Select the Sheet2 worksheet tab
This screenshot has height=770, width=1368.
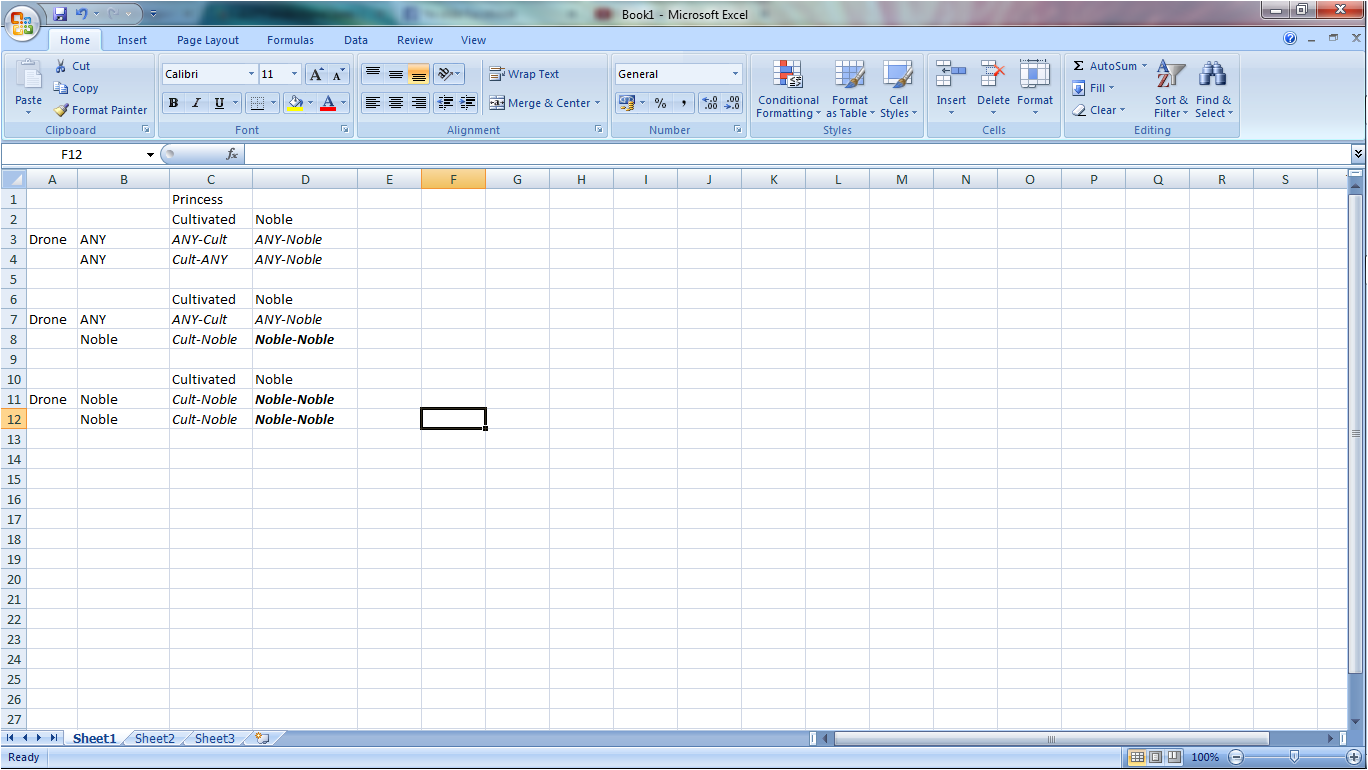coord(155,738)
